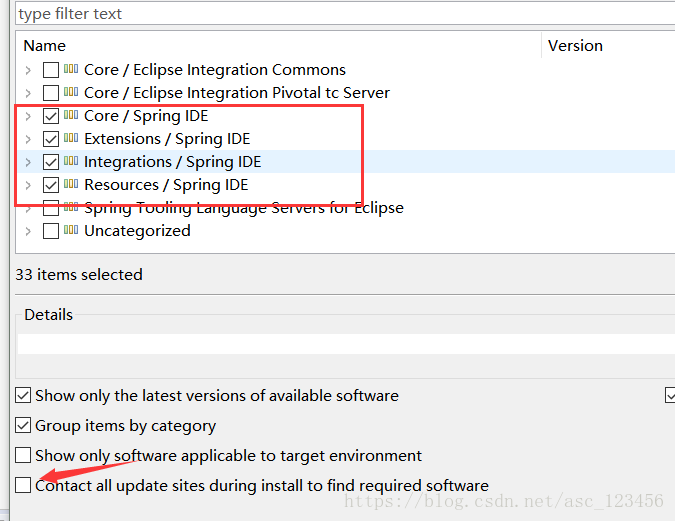The height and width of the screenshot is (521, 675).
Task: Expand the Core / Spring IDE node
Action: (28, 116)
